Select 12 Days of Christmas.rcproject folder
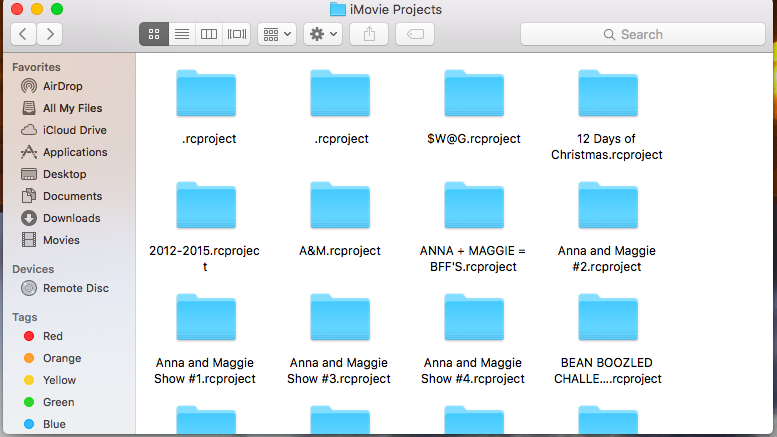Screen dimensions: 777x437 click(x=608, y=94)
